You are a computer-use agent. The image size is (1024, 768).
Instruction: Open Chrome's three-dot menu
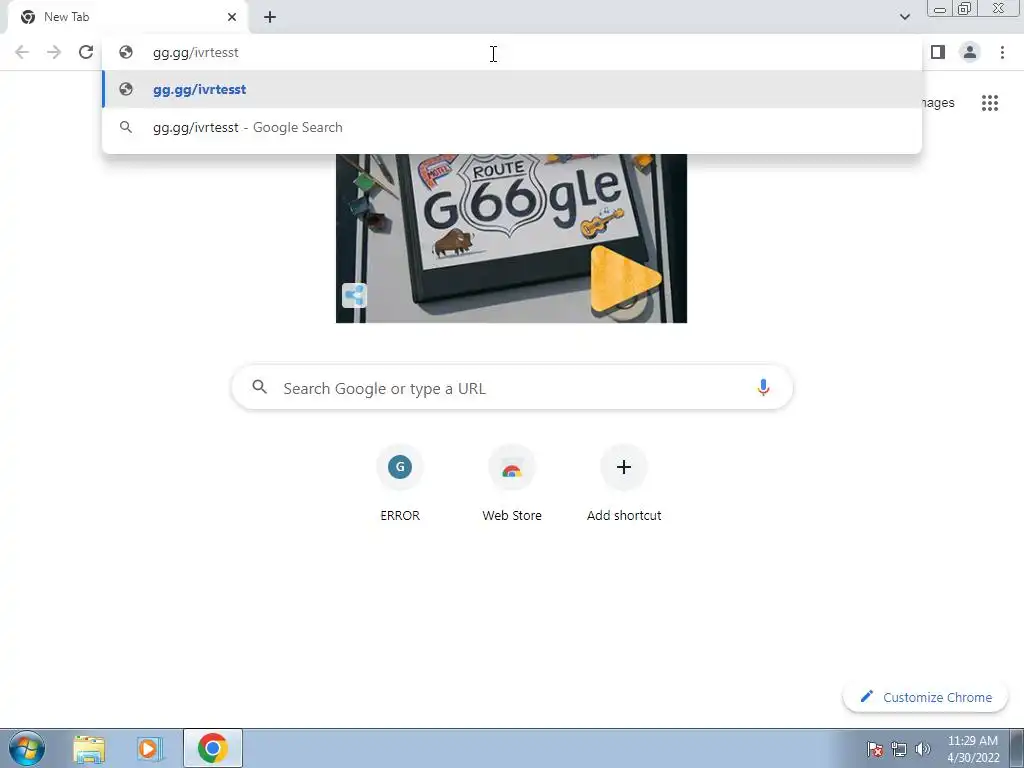[1002, 52]
